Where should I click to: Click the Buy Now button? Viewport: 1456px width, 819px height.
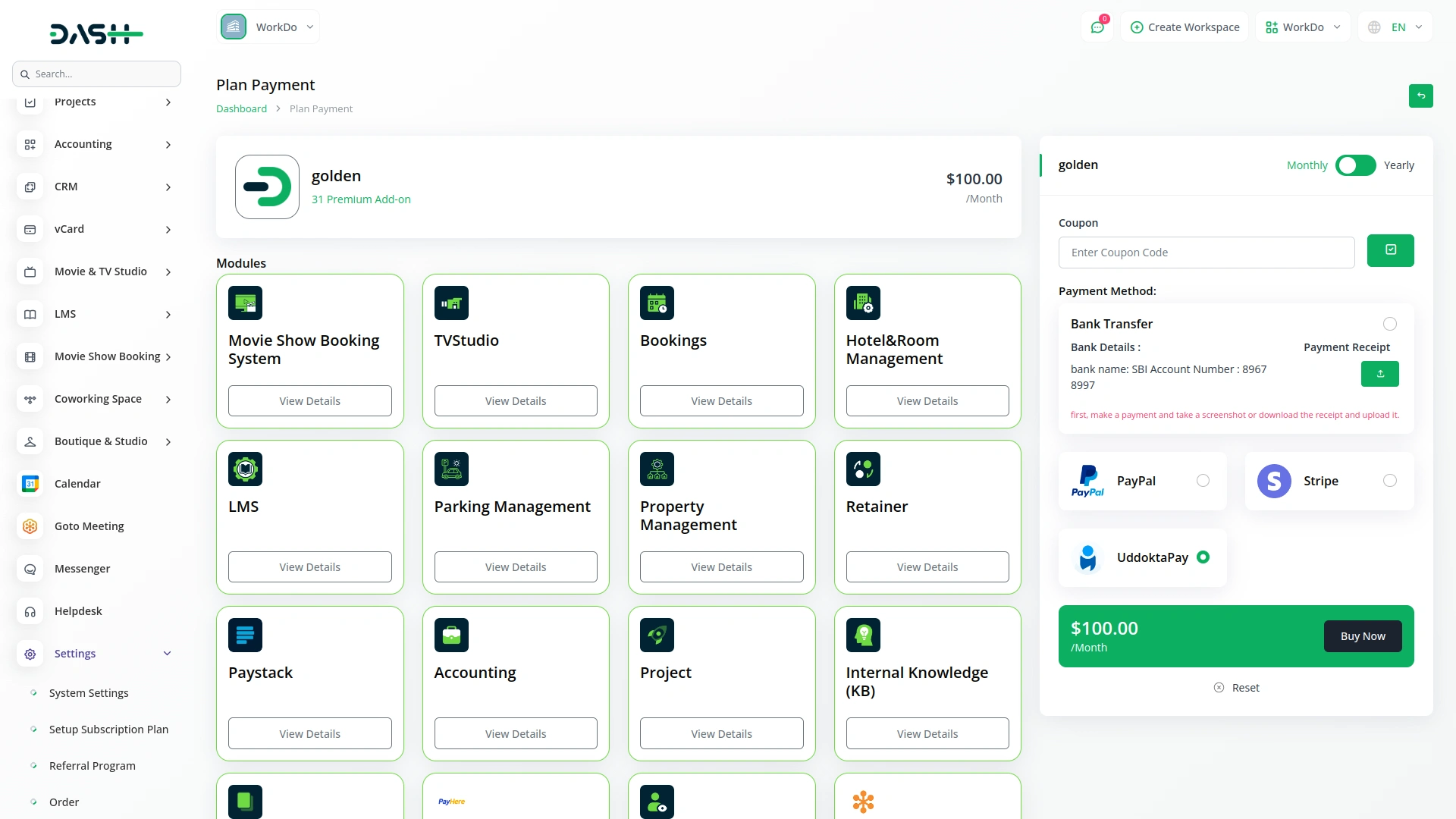tap(1362, 636)
